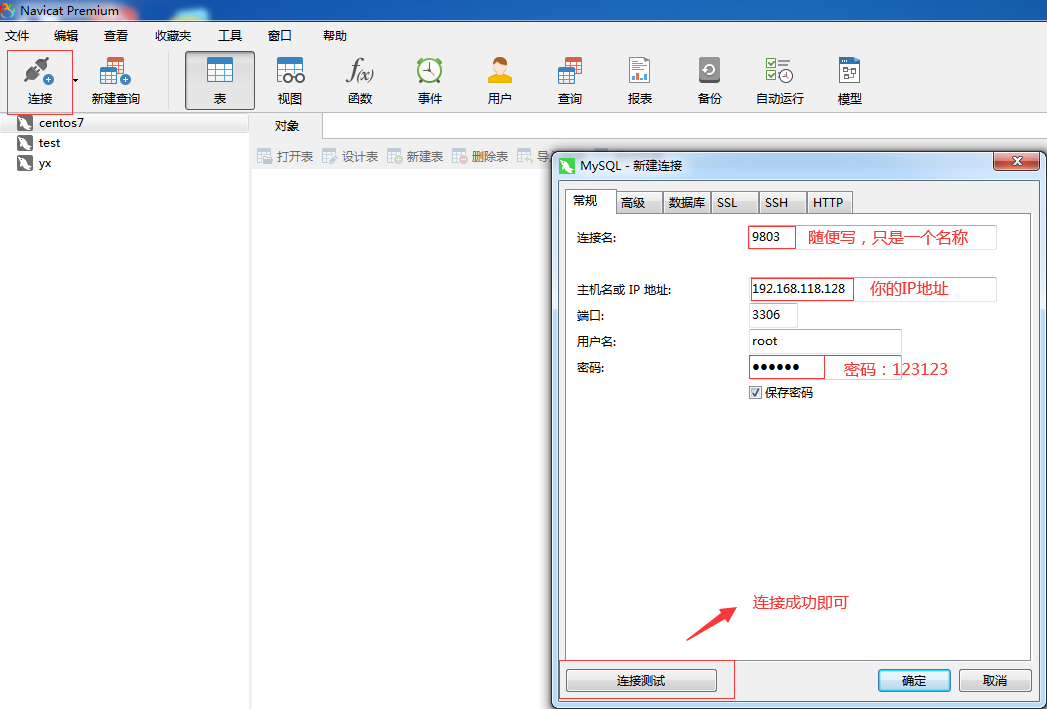Click the Connection (连接) plug icon
The height and width of the screenshot is (709, 1047).
tap(39, 71)
